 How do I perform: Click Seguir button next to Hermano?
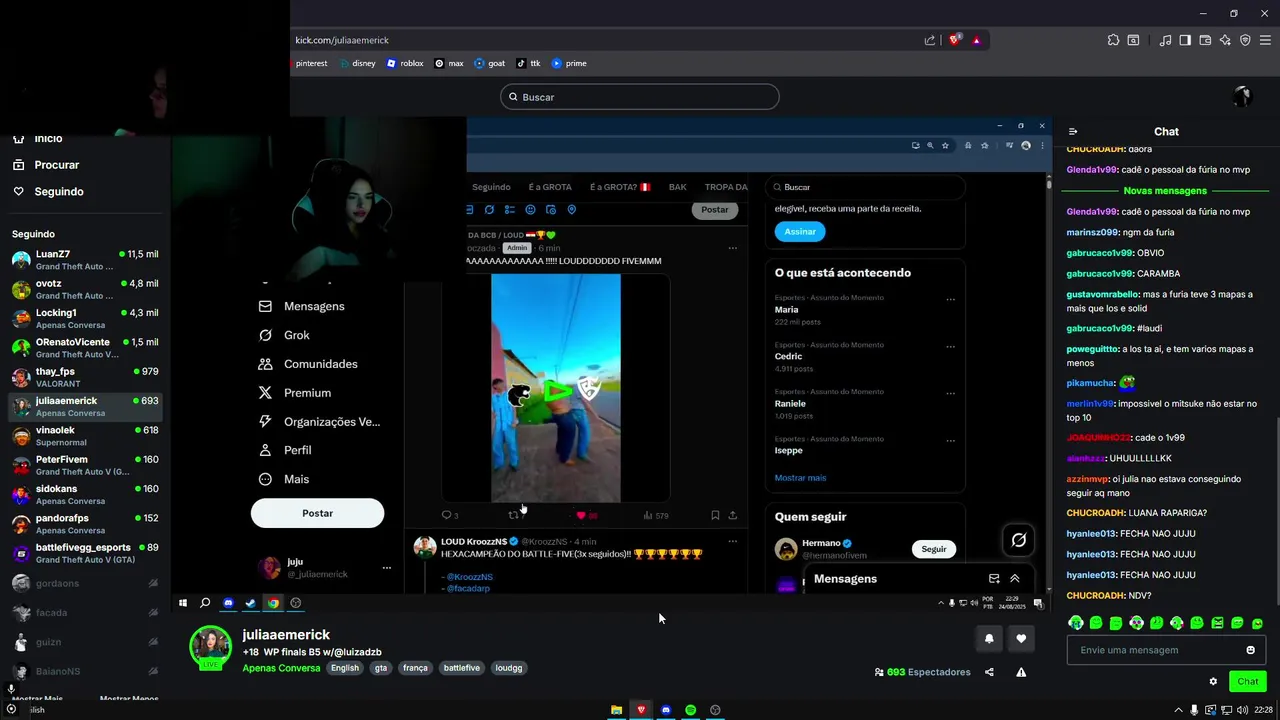coord(934,549)
